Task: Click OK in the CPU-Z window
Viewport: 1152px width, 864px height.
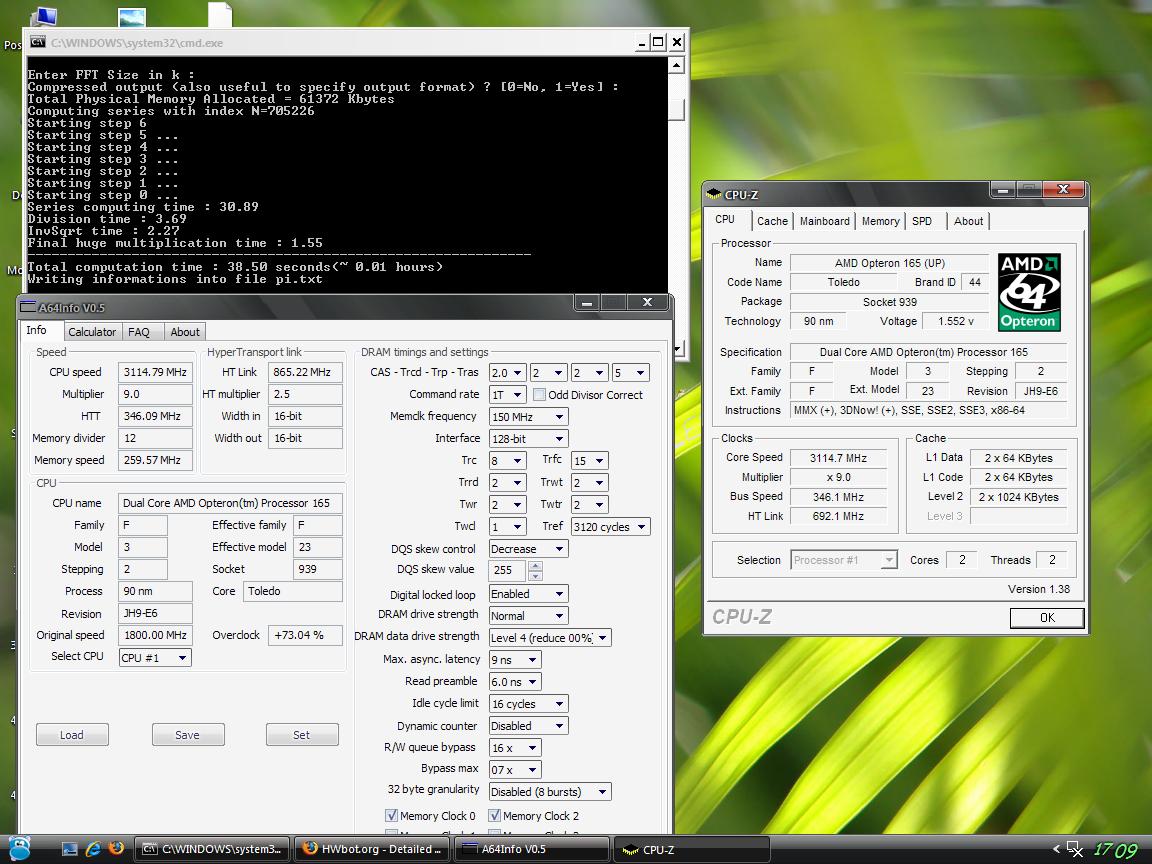Action: (x=1047, y=618)
